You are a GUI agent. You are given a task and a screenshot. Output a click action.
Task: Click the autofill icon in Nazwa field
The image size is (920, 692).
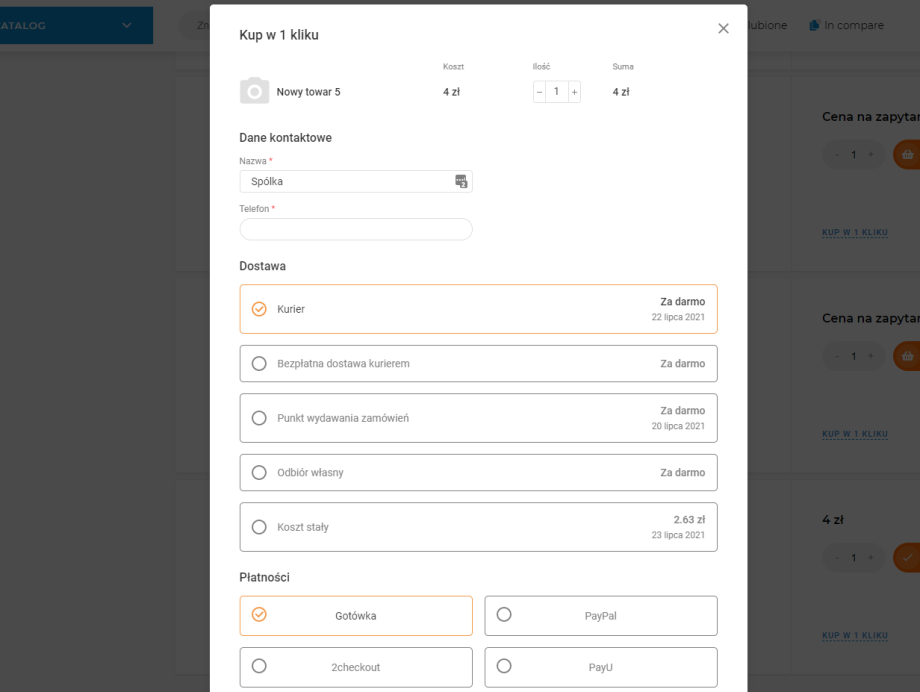pos(461,181)
